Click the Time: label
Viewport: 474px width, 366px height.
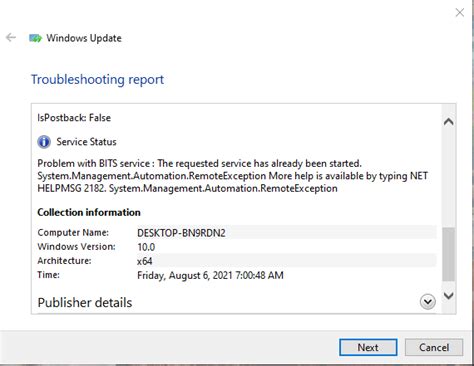point(49,275)
